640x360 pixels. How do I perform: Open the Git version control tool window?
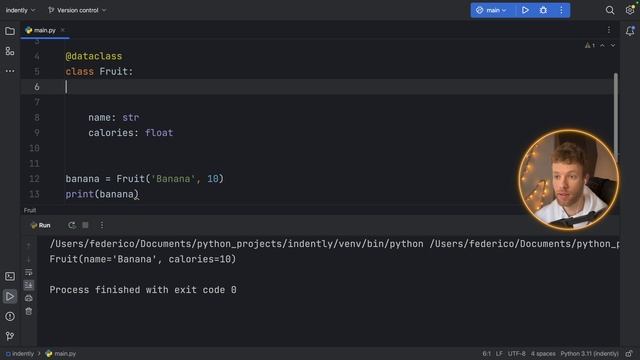coord(10,336)
